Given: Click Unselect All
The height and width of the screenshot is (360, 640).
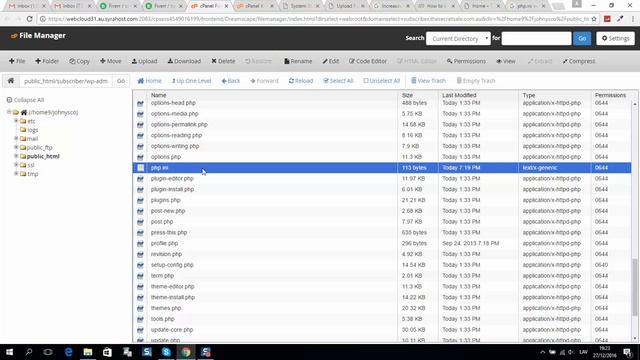Looking at the screenshot, I should pos(382,81).
